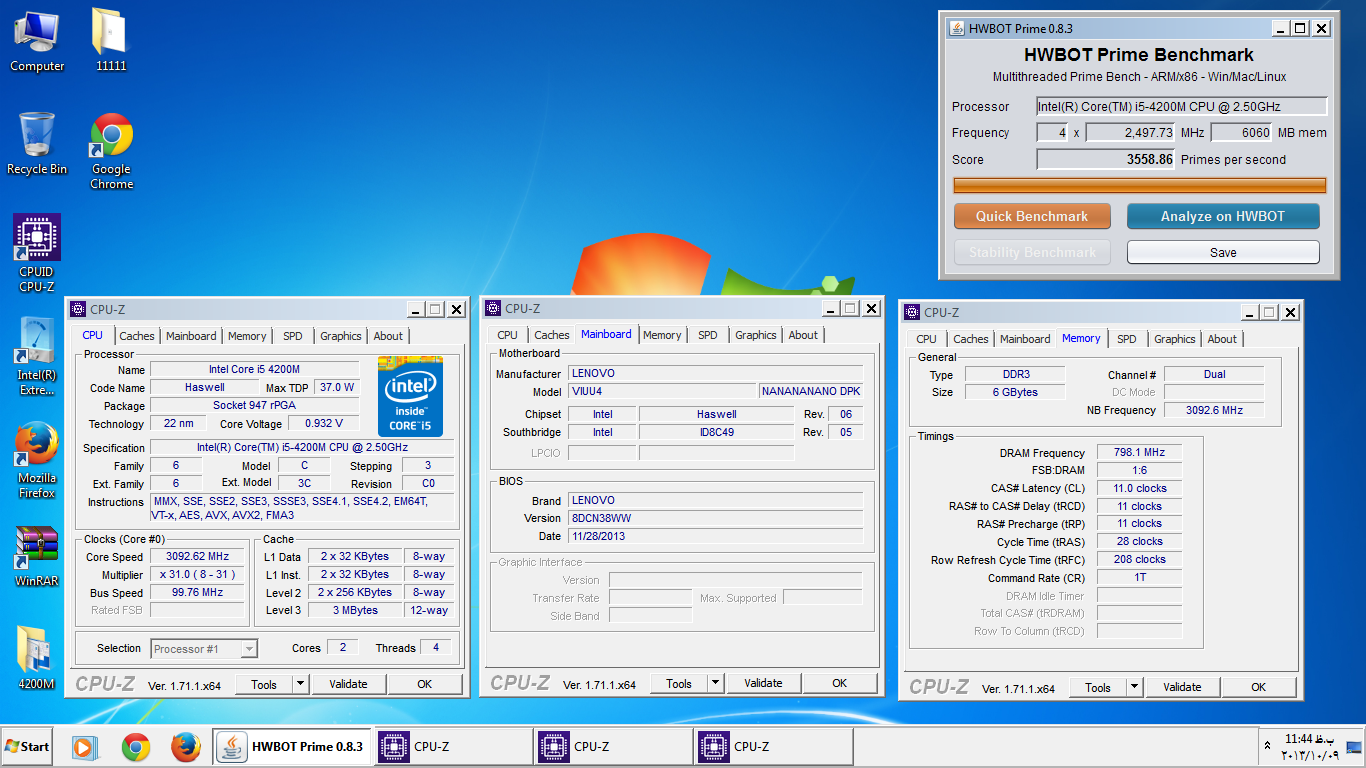The image size is (1366, 768).
Task: Switch to the HWBOT Prime 0.8.3 taskbar item
Action: 292,747
